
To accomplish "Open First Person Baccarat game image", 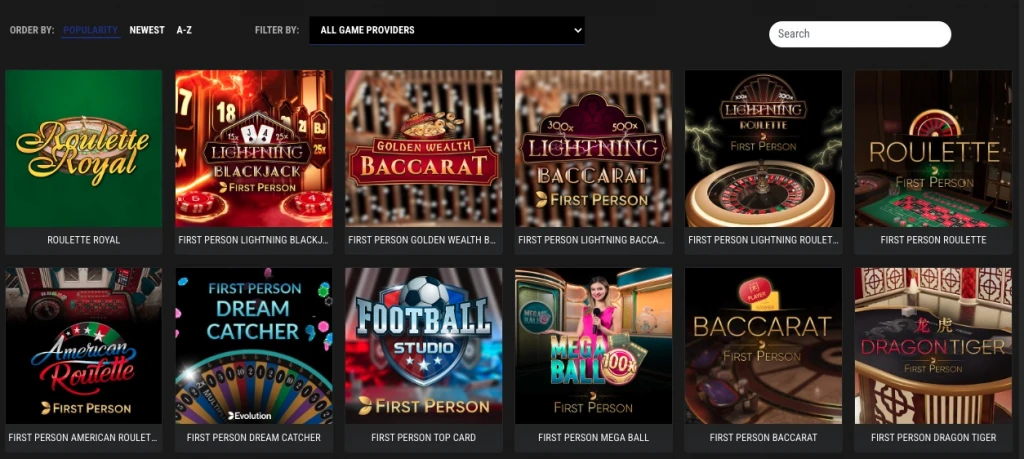I will point(764,346).
